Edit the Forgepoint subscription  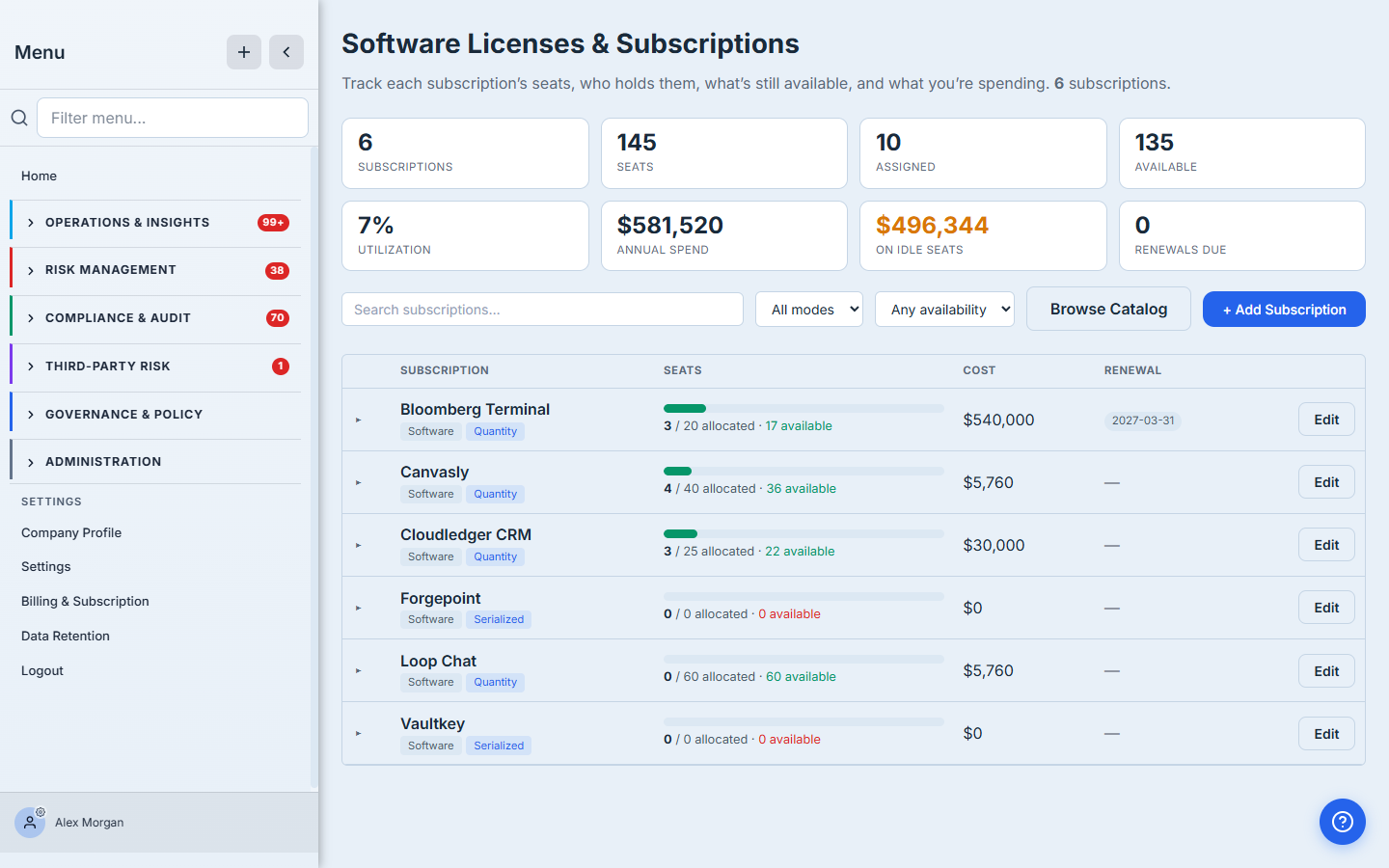coord(1326,608)
